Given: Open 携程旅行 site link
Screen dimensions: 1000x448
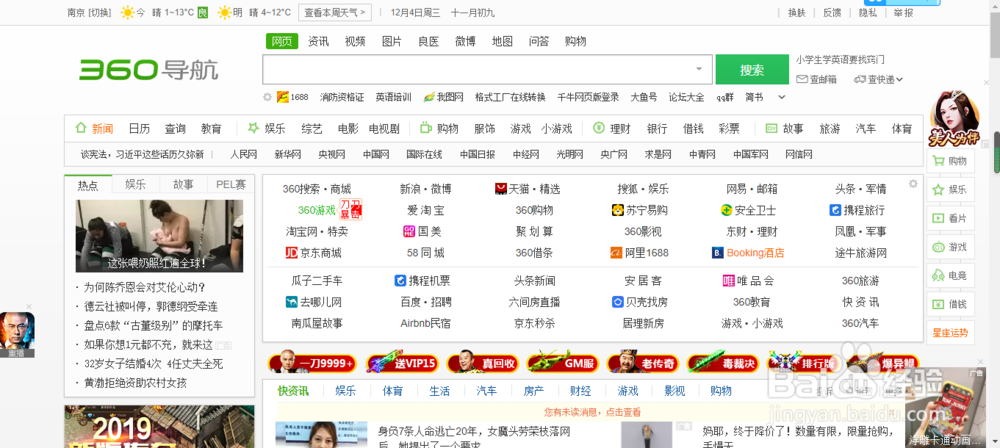Looking at the screenshot, I should coord(857,210).
